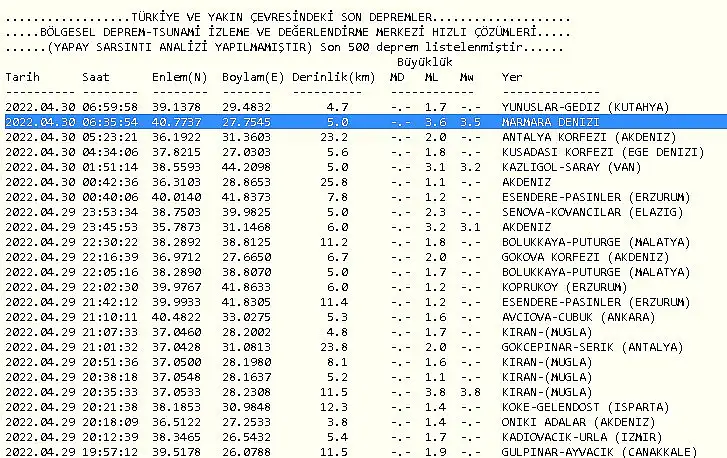
Task: Click latitude value 40.4822
Action: pyautogui.click(x=177, y=318)
